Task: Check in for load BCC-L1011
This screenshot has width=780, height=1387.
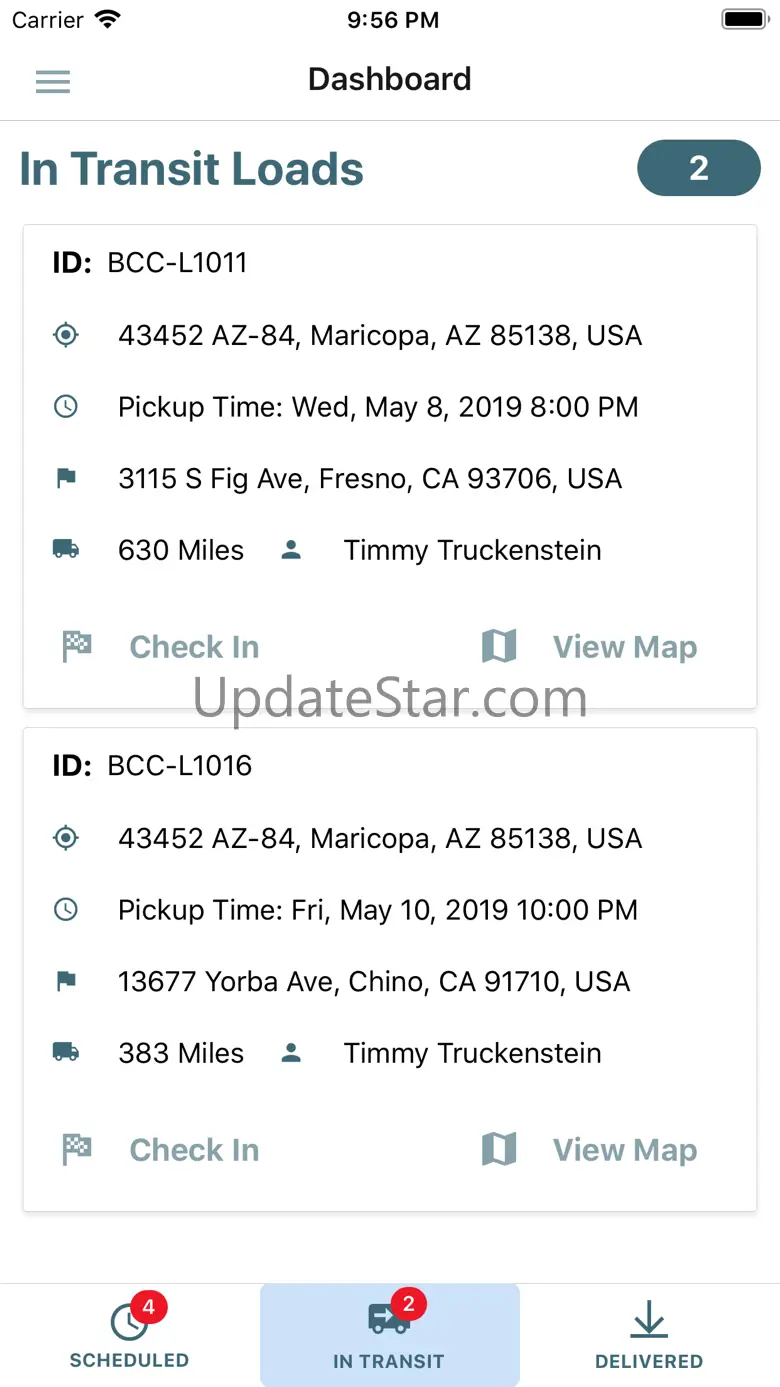Action: click(x=161, y=647)
